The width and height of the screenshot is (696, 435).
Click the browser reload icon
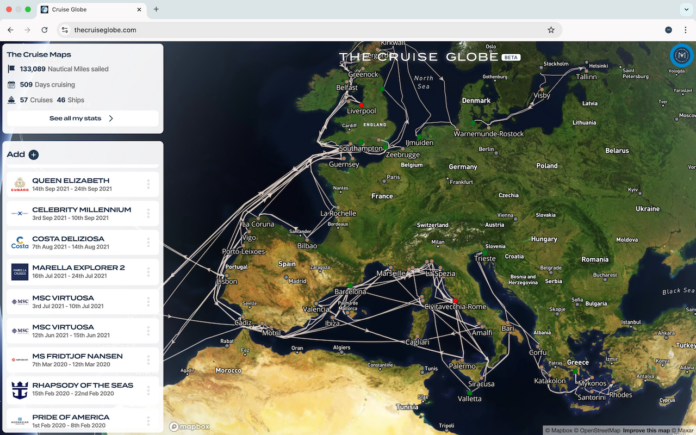click(x=45, y=30)
